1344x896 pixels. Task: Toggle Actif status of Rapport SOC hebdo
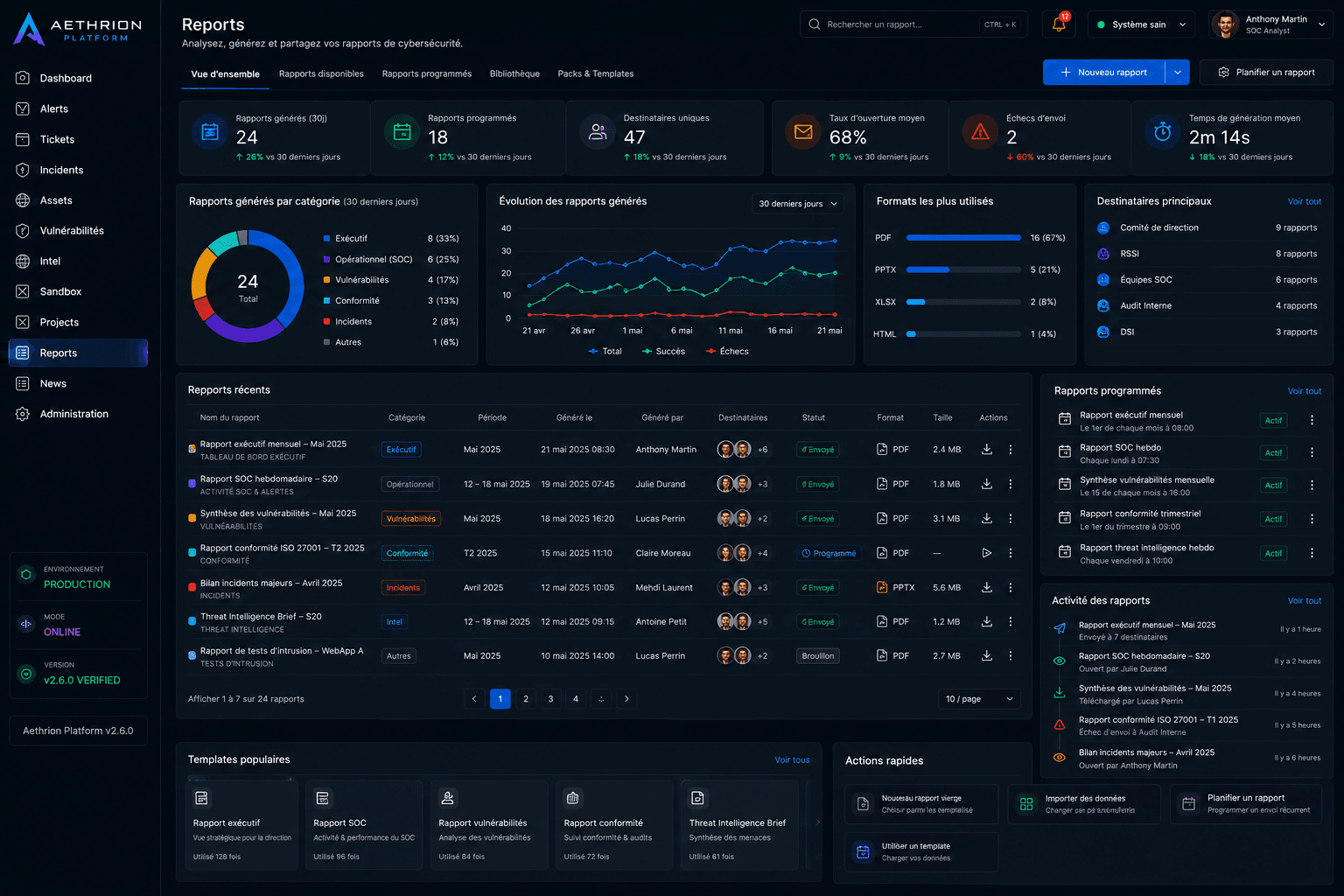click(x=1273, y=453)
